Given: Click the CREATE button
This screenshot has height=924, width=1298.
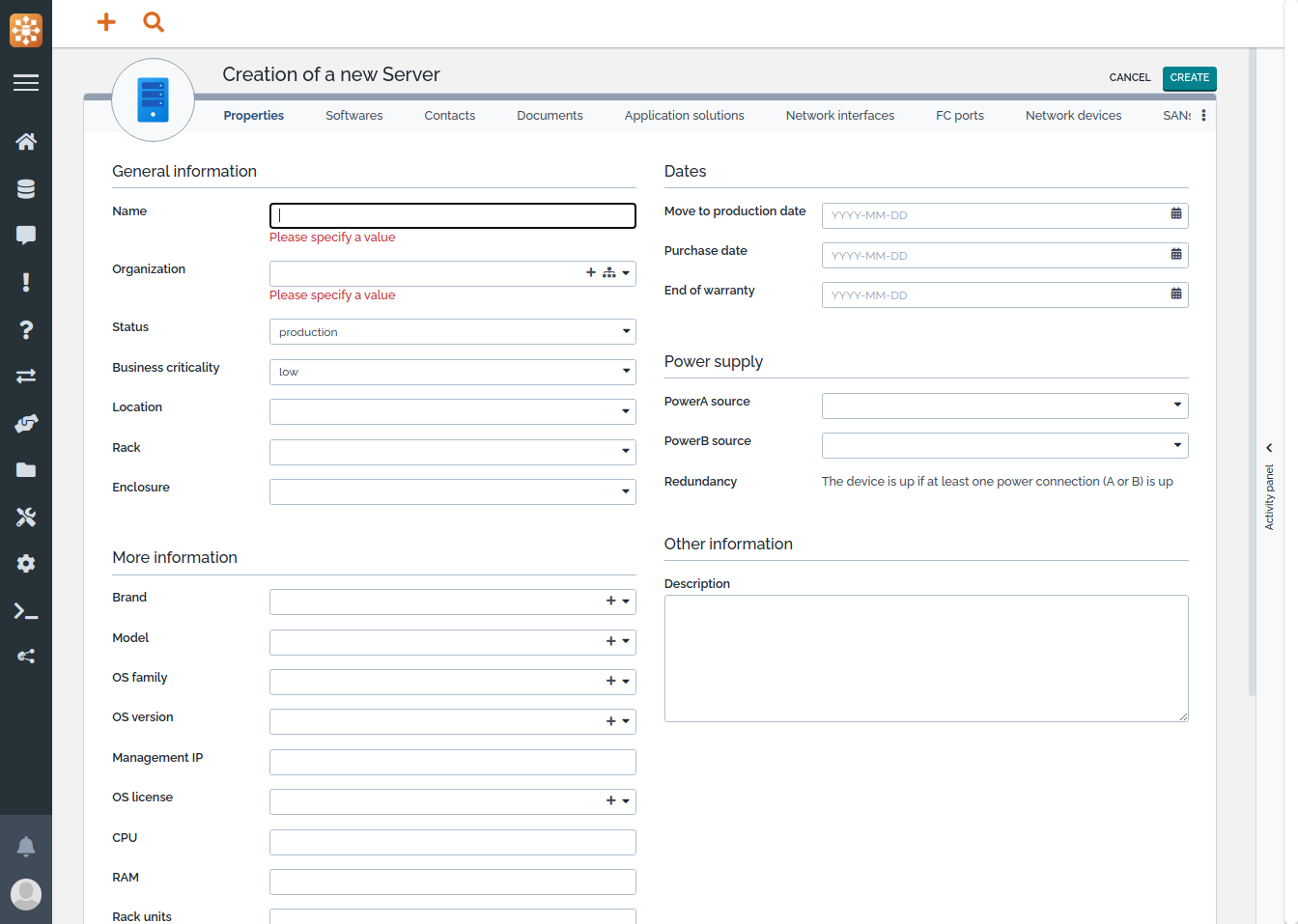Looking at the screenshot, I should point(1189,78).
